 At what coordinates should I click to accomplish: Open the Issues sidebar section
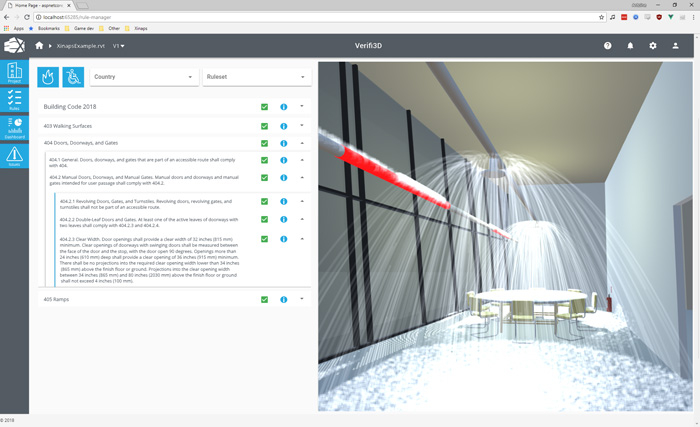tap(14, 156)
